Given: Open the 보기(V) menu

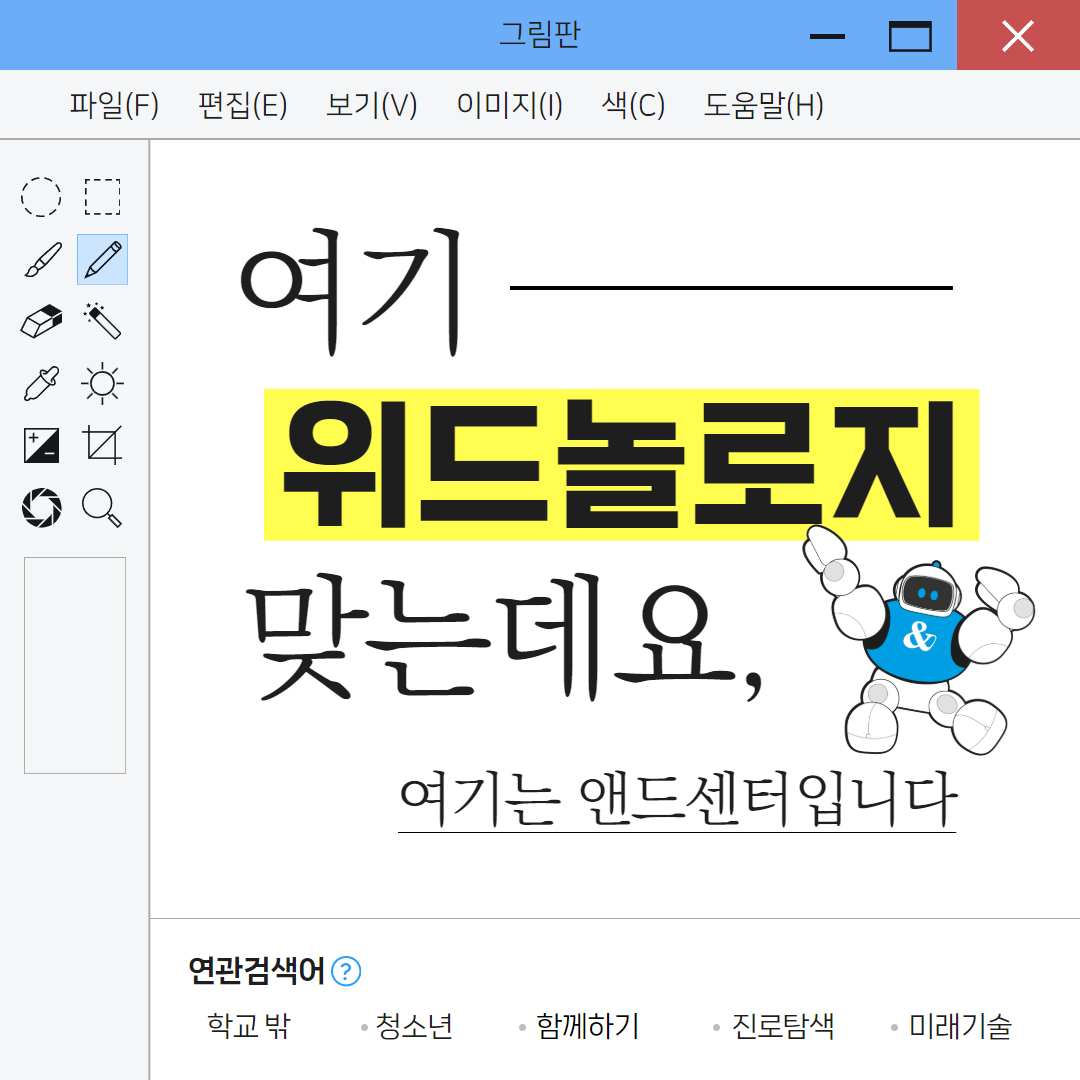Looking at the screenshot, I should 372,105.
